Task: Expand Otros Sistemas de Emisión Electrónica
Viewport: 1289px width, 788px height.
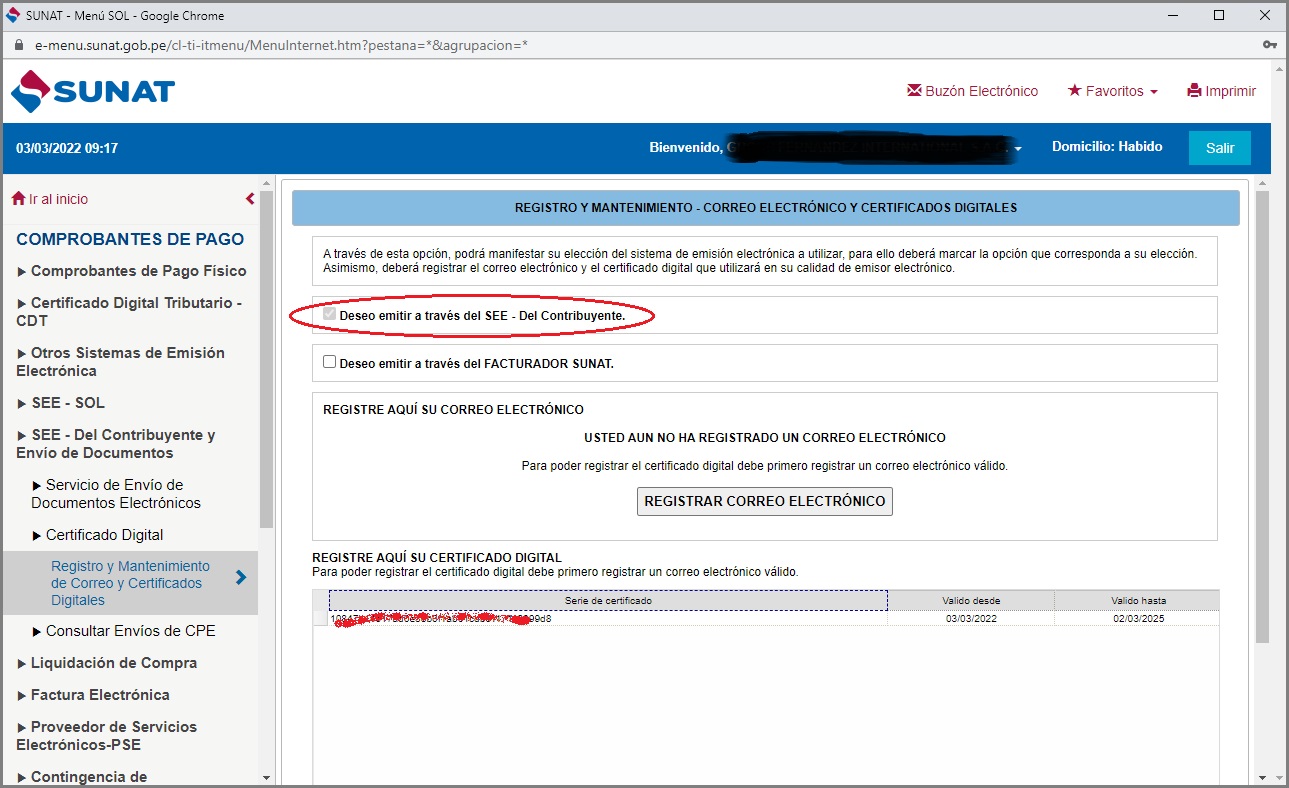Action: tap(120, 362)
